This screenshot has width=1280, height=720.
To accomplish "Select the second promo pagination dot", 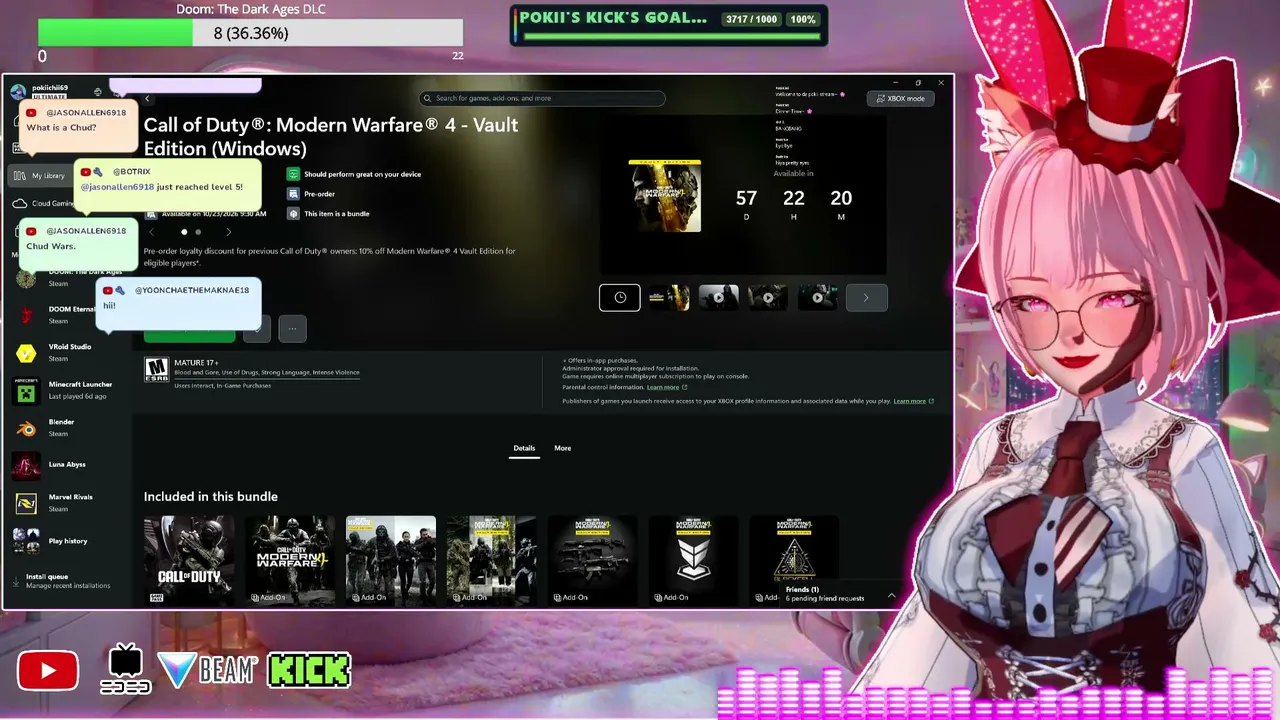I will (198, 232).
